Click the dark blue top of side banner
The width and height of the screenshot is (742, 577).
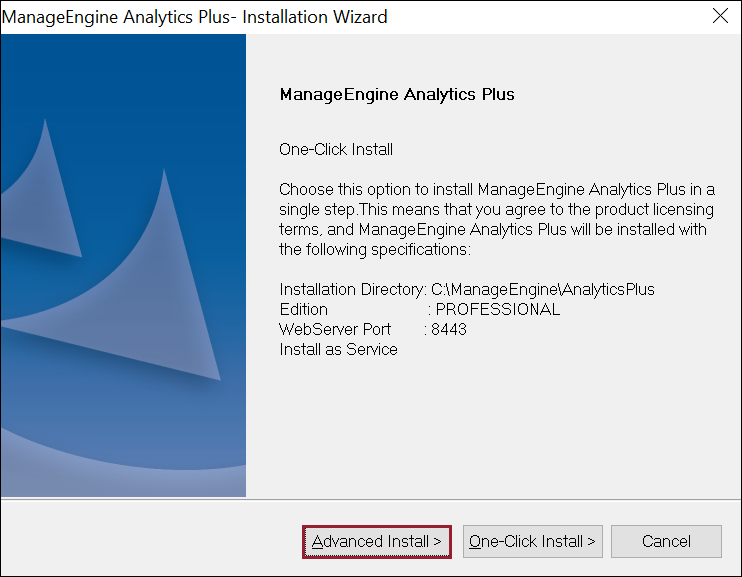pos(122,60)
